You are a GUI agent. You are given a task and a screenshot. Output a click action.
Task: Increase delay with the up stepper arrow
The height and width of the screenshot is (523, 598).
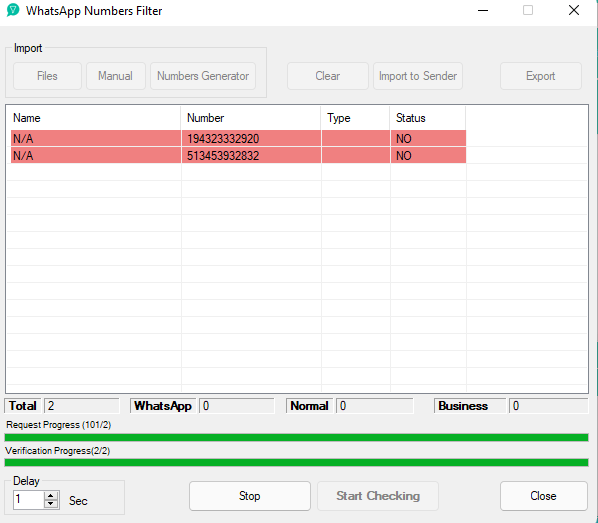point(51,496)
